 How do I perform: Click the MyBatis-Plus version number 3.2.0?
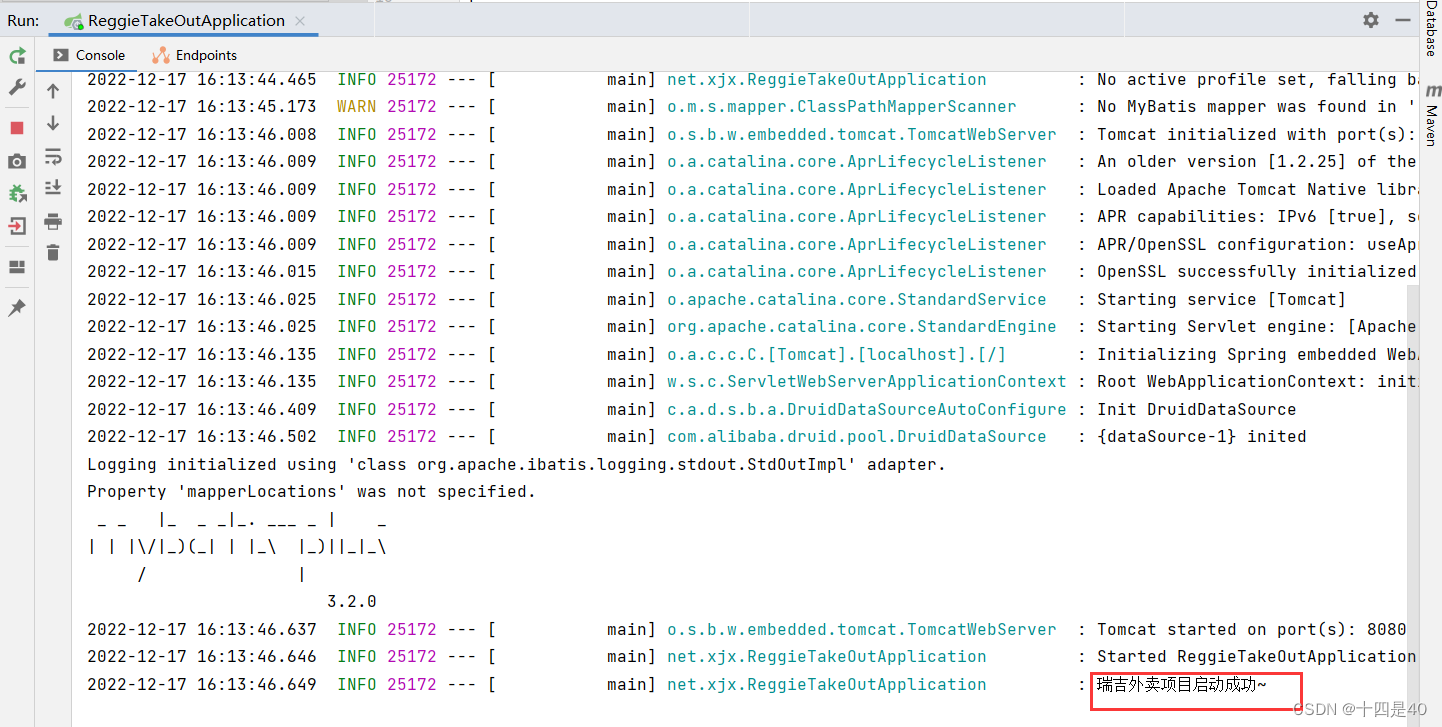coord(352,602)
